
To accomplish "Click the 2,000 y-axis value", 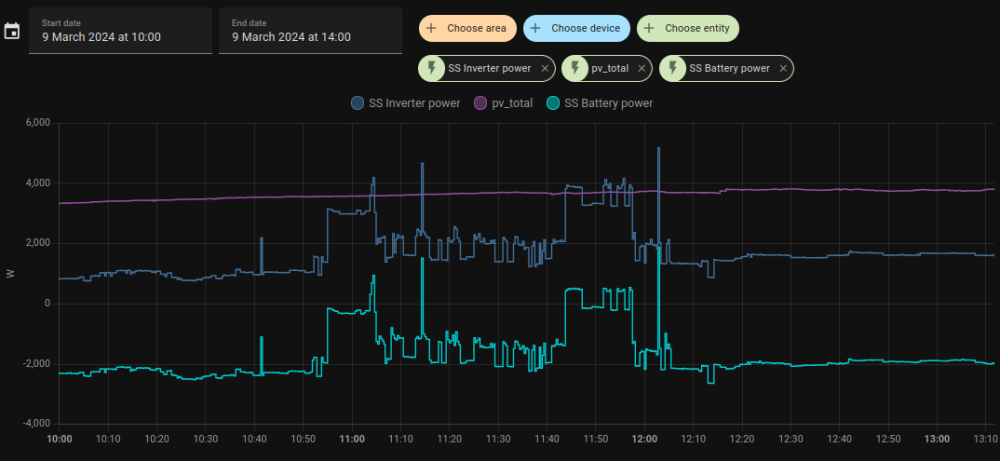I will pyautogui.click(x=40, y=243).
